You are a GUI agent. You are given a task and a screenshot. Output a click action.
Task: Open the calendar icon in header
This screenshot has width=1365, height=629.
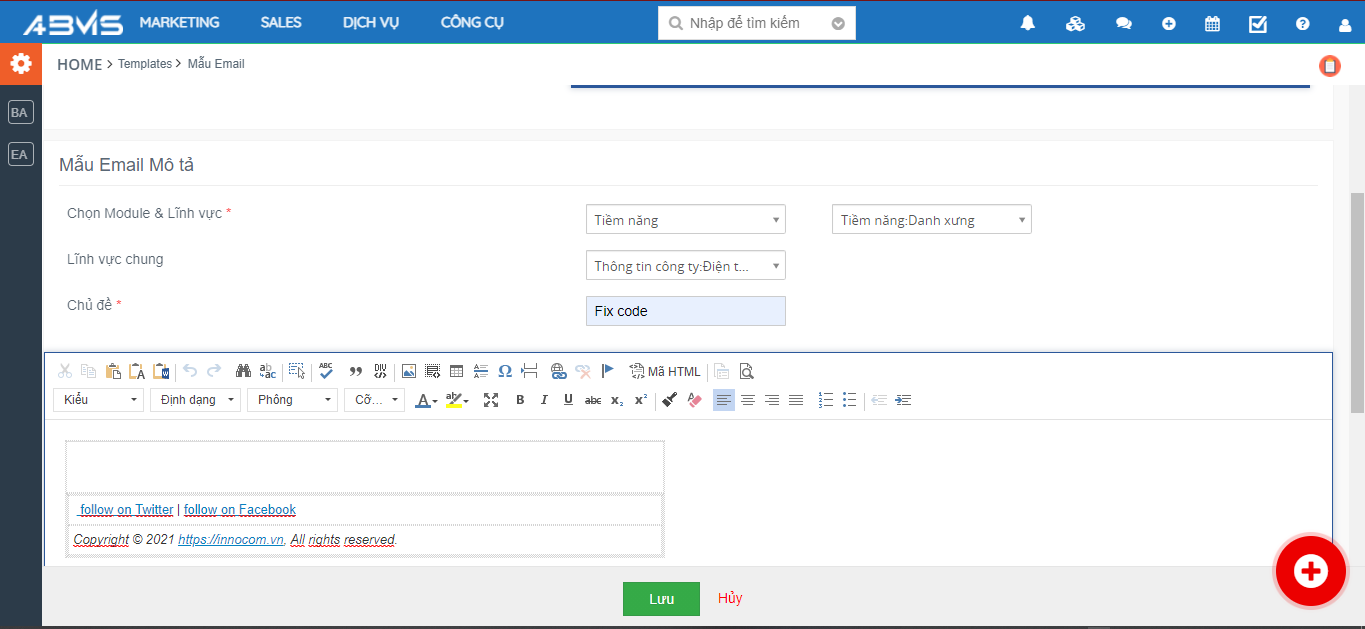tap(1212, 23)
